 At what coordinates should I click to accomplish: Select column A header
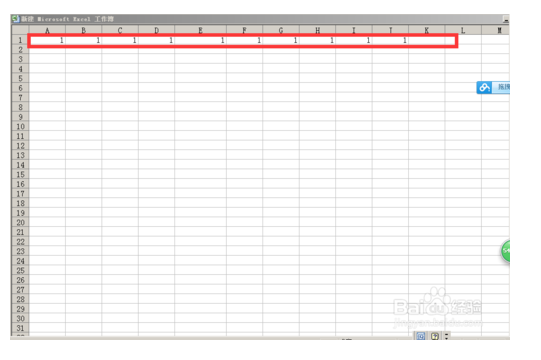[x=47, y=30]
